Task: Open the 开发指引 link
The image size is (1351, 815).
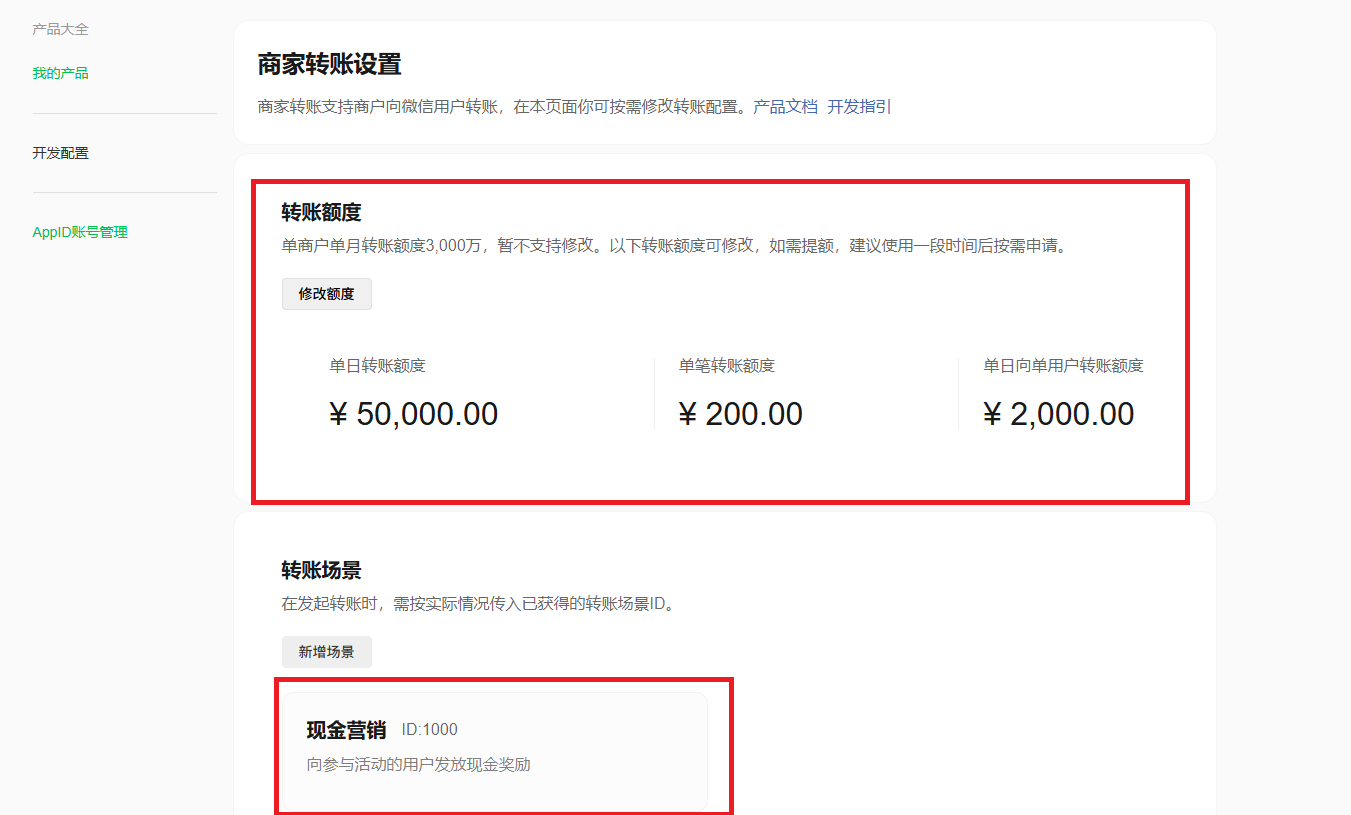Action: click(859, 106)
